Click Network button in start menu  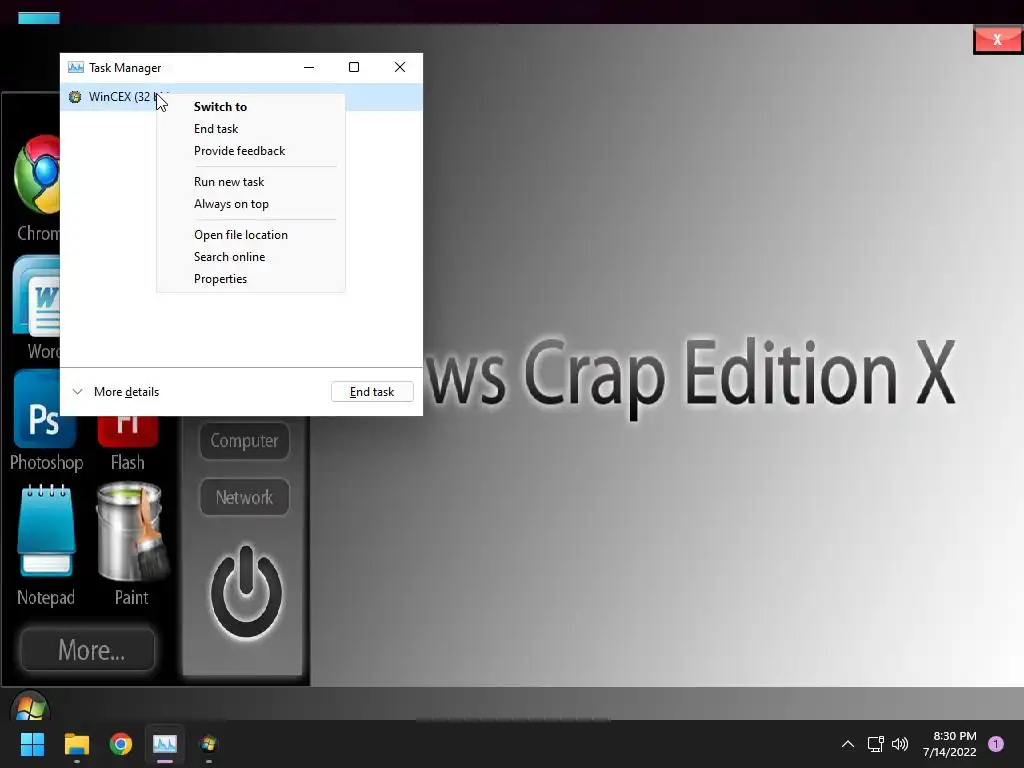click(244, 498)
